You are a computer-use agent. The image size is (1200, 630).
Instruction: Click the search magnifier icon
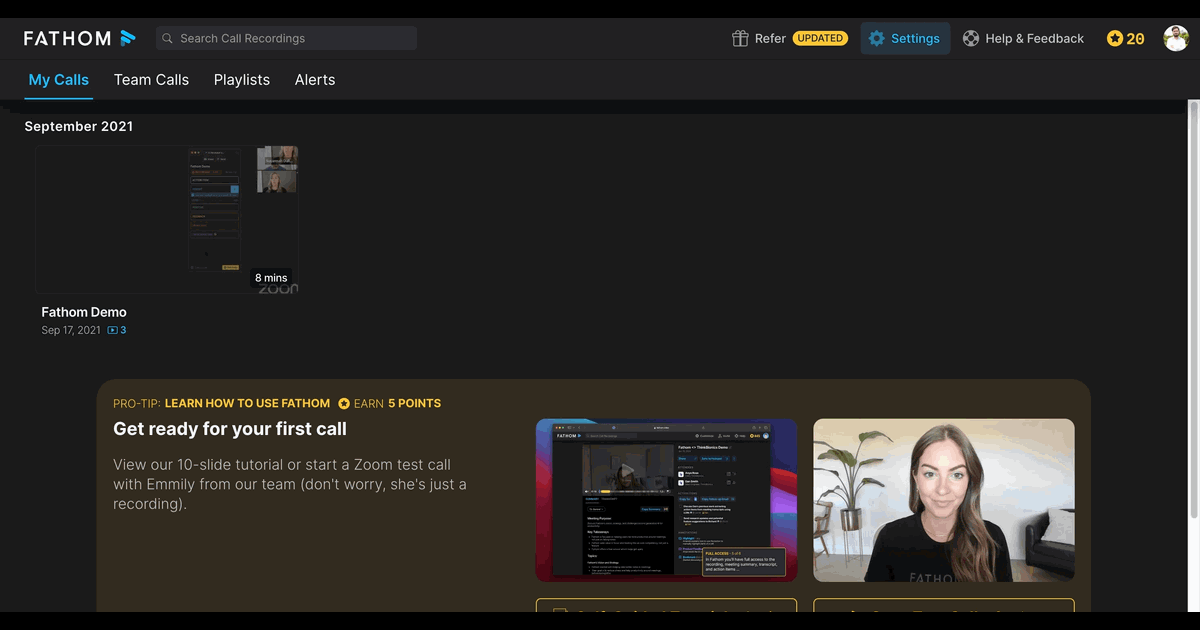tap(168, 39)
